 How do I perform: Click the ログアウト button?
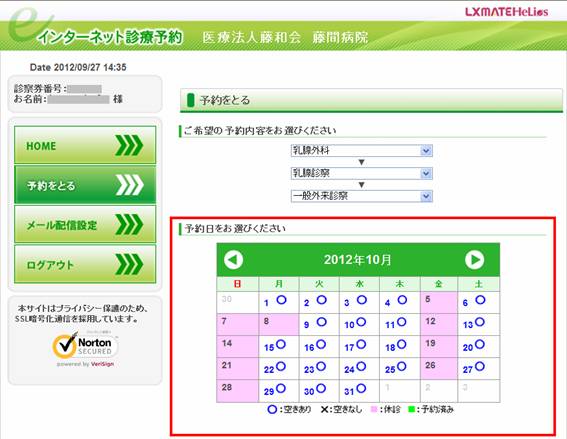(x=85, y=264)
